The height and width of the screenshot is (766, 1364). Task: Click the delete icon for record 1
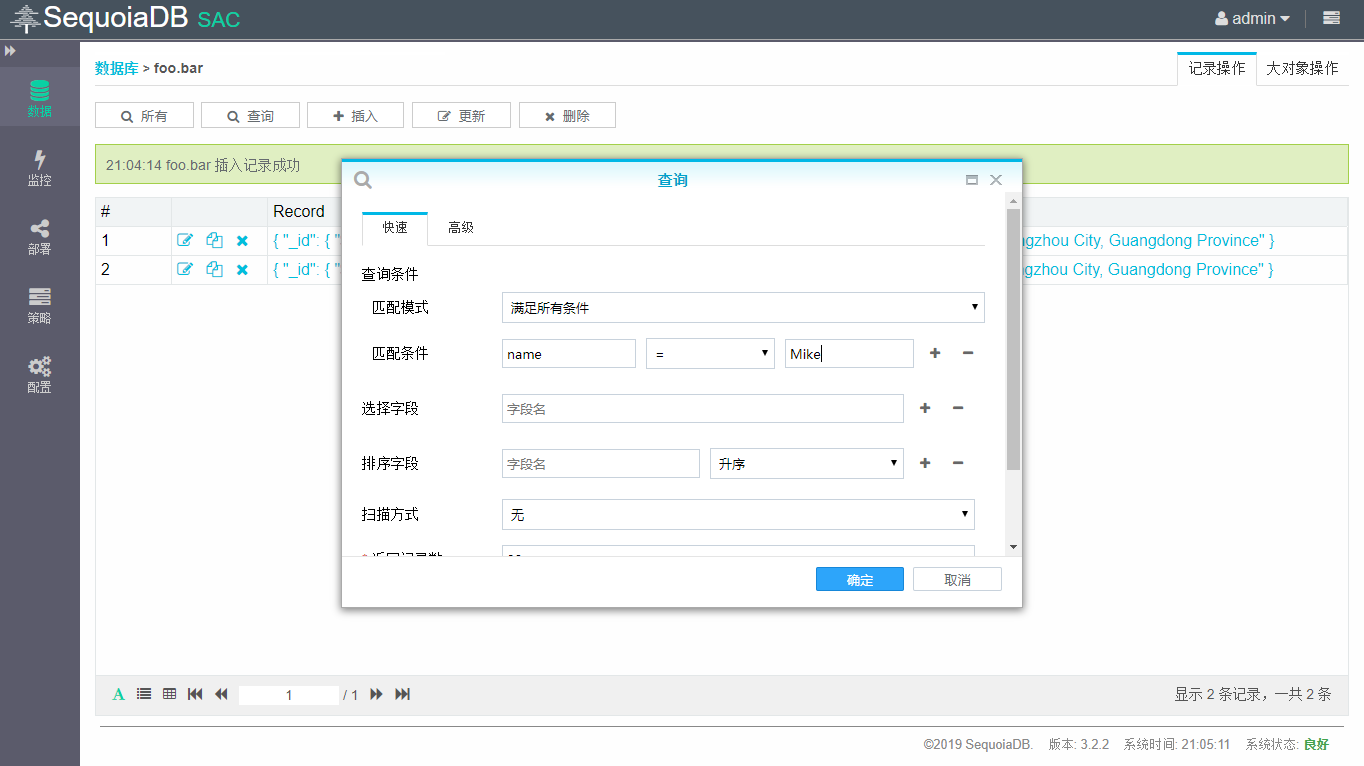[242, 241]
